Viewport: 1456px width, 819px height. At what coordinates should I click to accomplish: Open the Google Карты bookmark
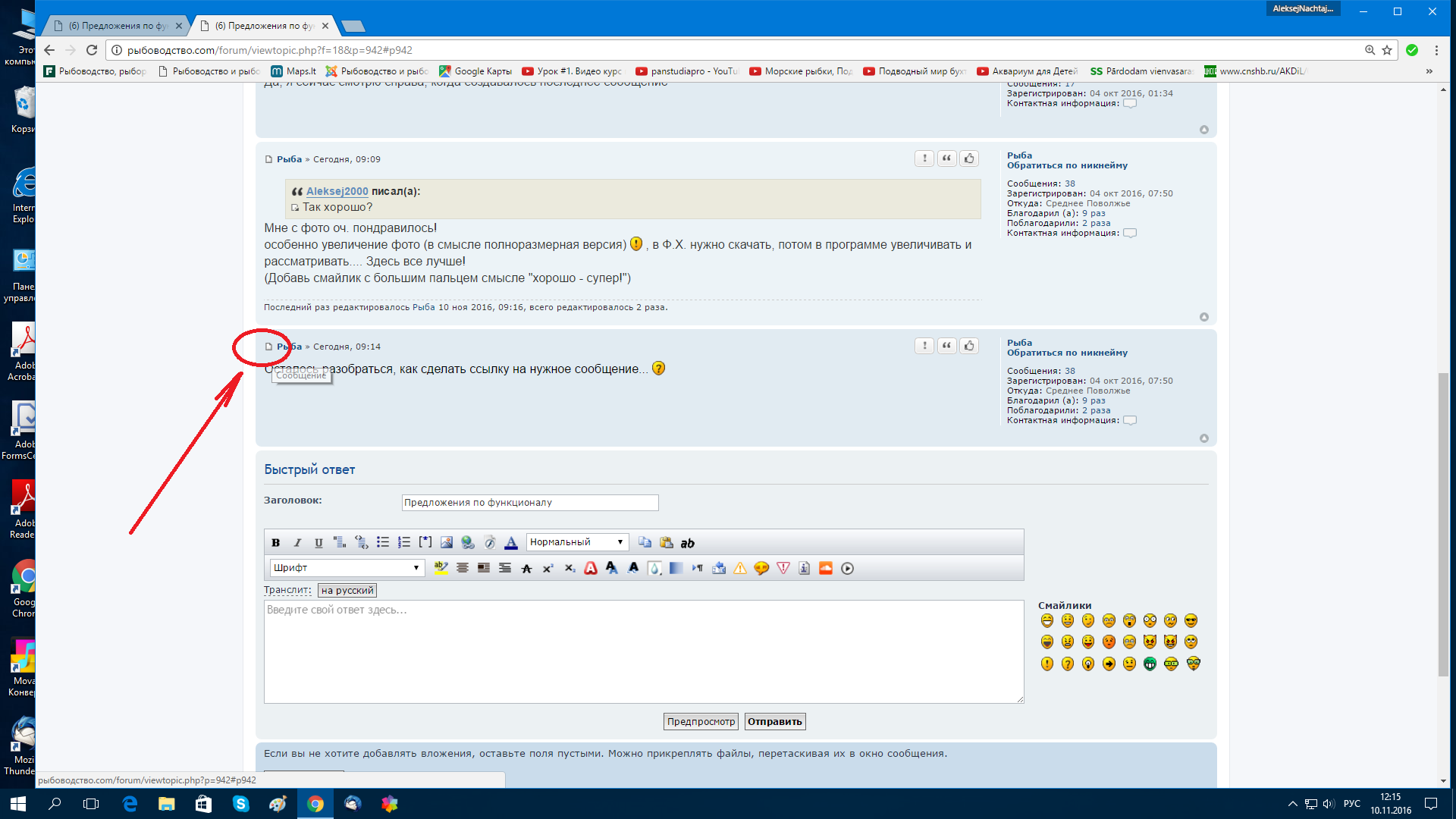tap(475, 71)
